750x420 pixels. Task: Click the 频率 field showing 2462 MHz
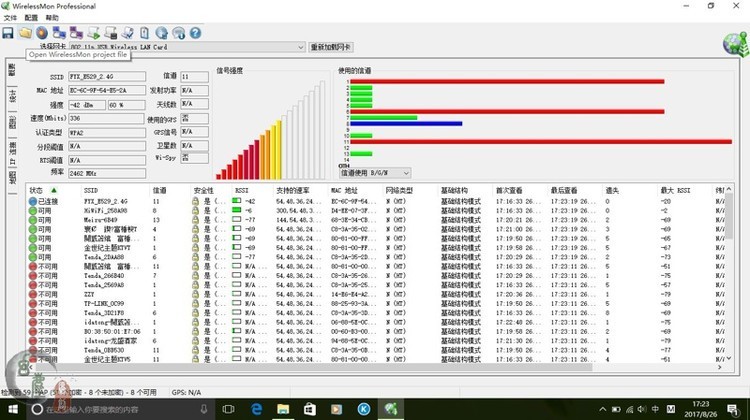click(107, 173)
